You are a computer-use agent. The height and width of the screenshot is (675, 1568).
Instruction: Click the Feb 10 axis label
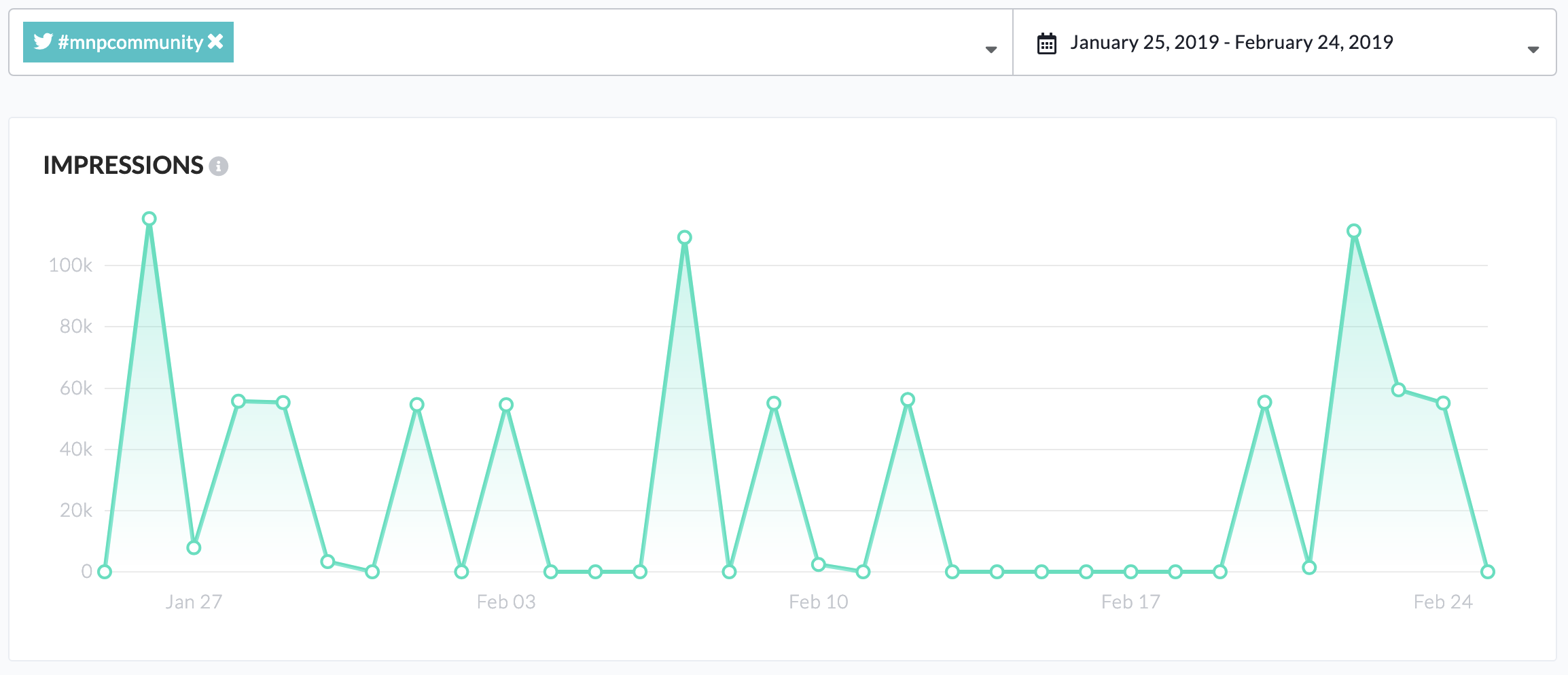click(x=819, y=602)
